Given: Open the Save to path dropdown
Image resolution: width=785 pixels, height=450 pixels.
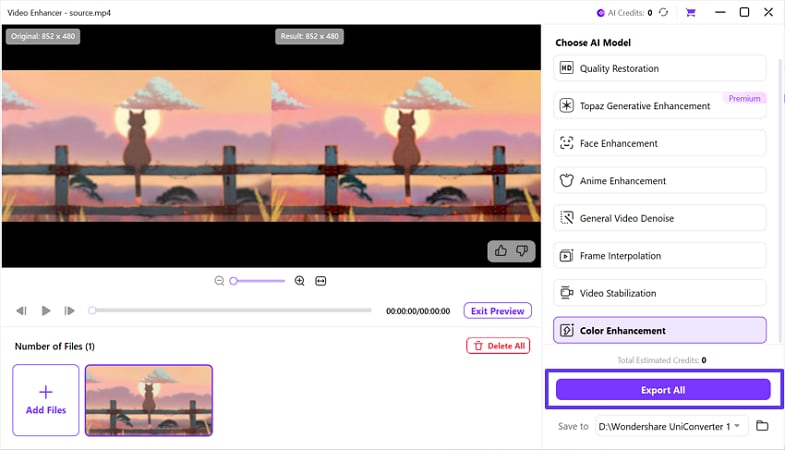Looking at the screenshot, I should tap(671, 426).
